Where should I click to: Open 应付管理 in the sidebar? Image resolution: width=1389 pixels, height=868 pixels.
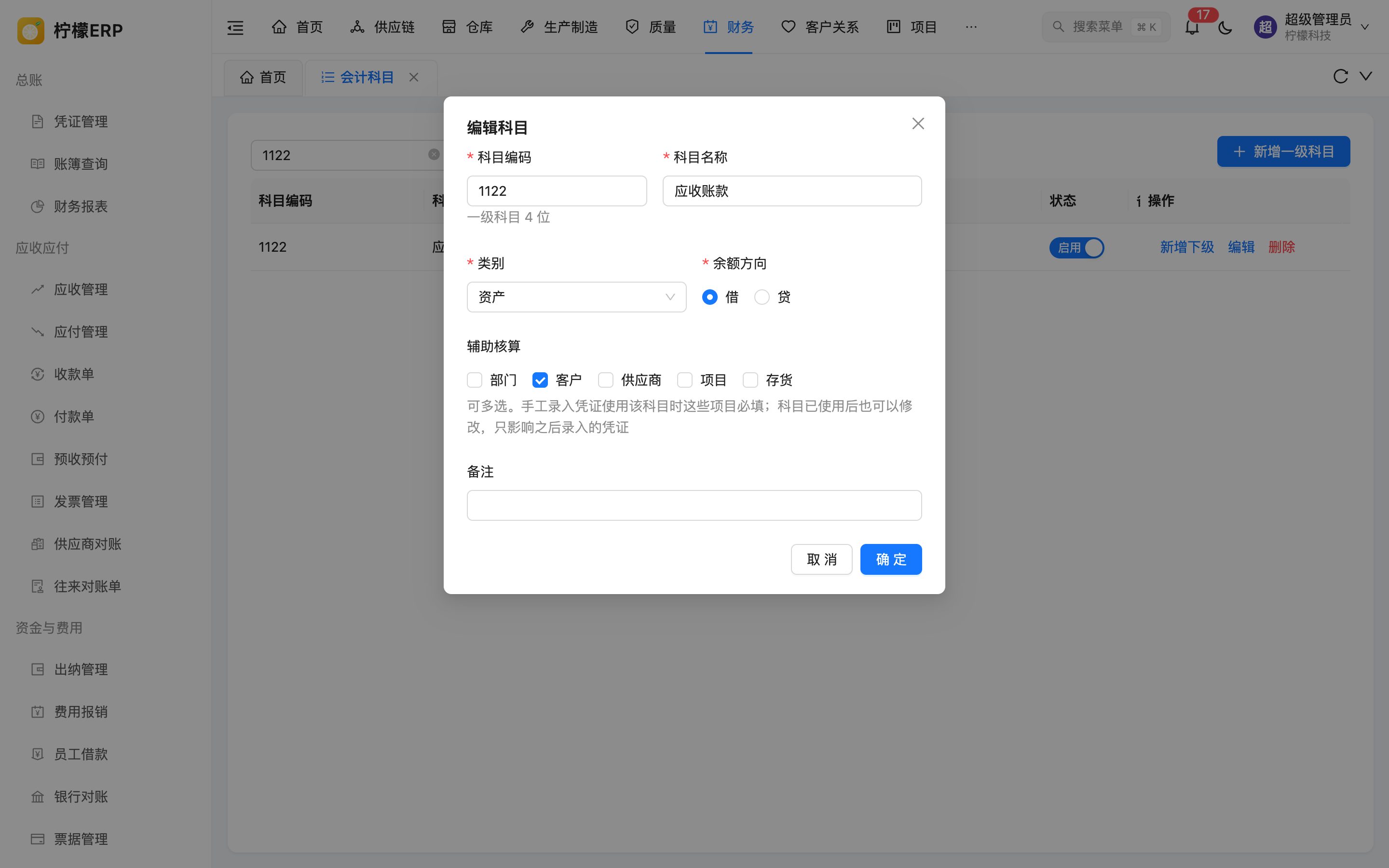click(x=81, y=332)
